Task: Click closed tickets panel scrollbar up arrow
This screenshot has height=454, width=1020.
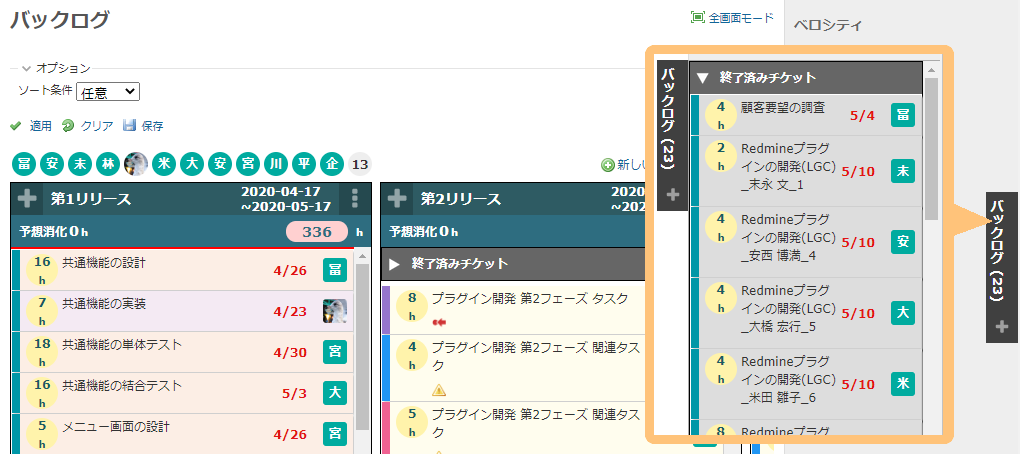Action: pyautogui.click(x=931, y=69)
